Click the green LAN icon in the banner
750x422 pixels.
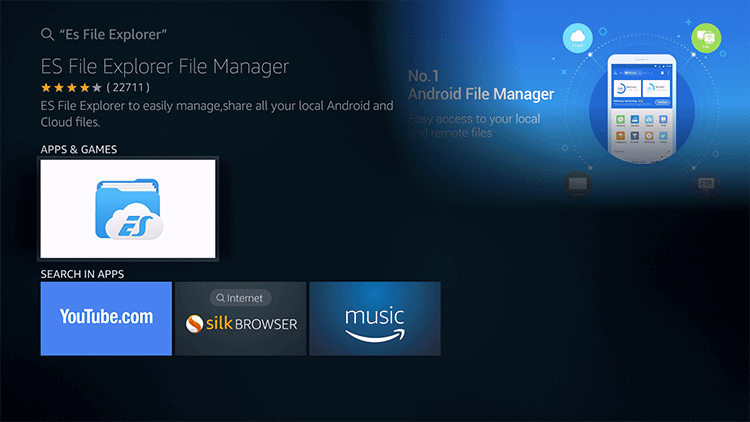tap(706, 37)
